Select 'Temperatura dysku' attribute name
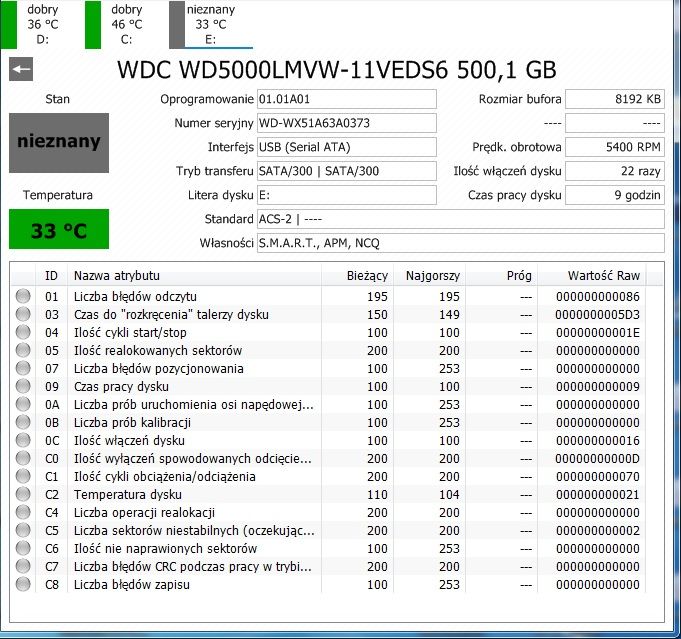Viewport: 681px width, 639px height. click(128, 495)
